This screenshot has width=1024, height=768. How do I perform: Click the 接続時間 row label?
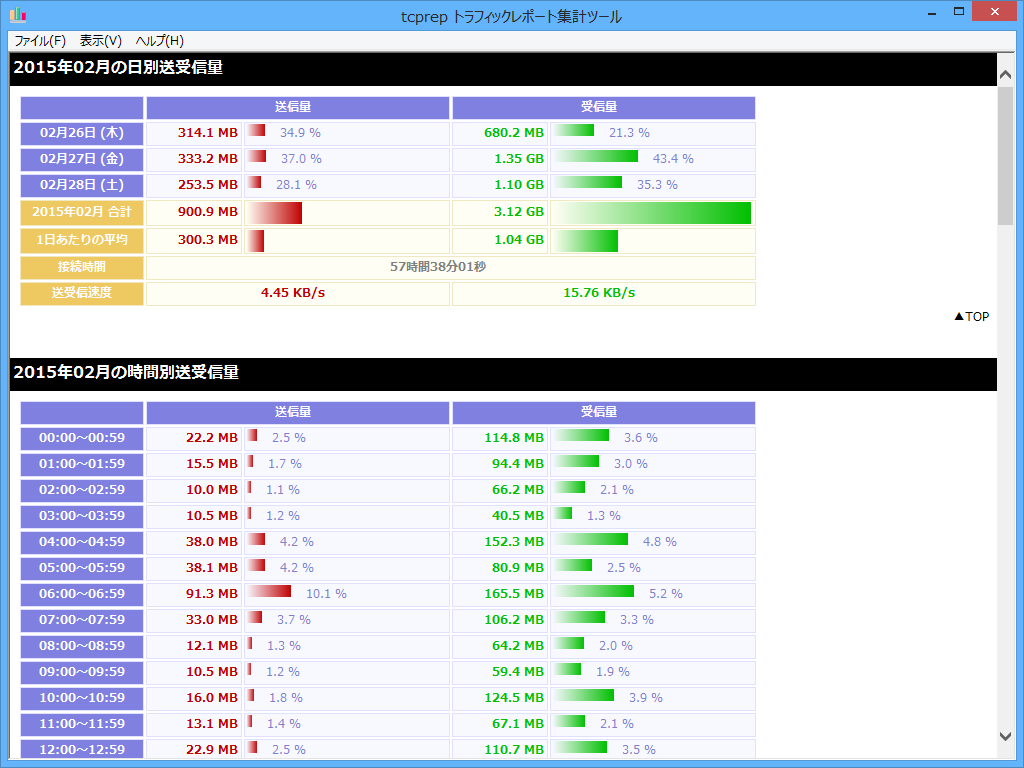tap(80, 267)
